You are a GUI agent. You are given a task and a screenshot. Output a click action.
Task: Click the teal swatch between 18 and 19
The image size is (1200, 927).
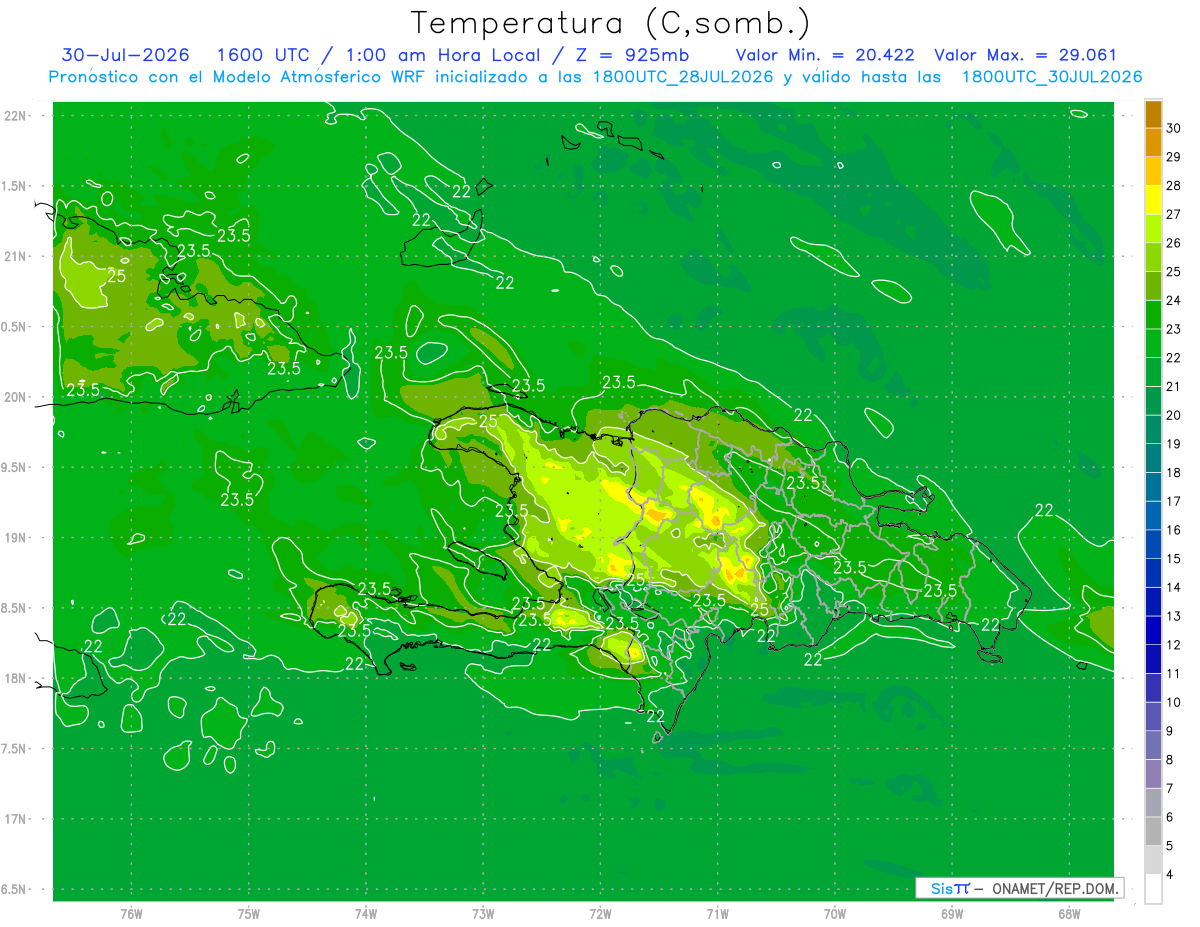click(x=1153, y=458)
